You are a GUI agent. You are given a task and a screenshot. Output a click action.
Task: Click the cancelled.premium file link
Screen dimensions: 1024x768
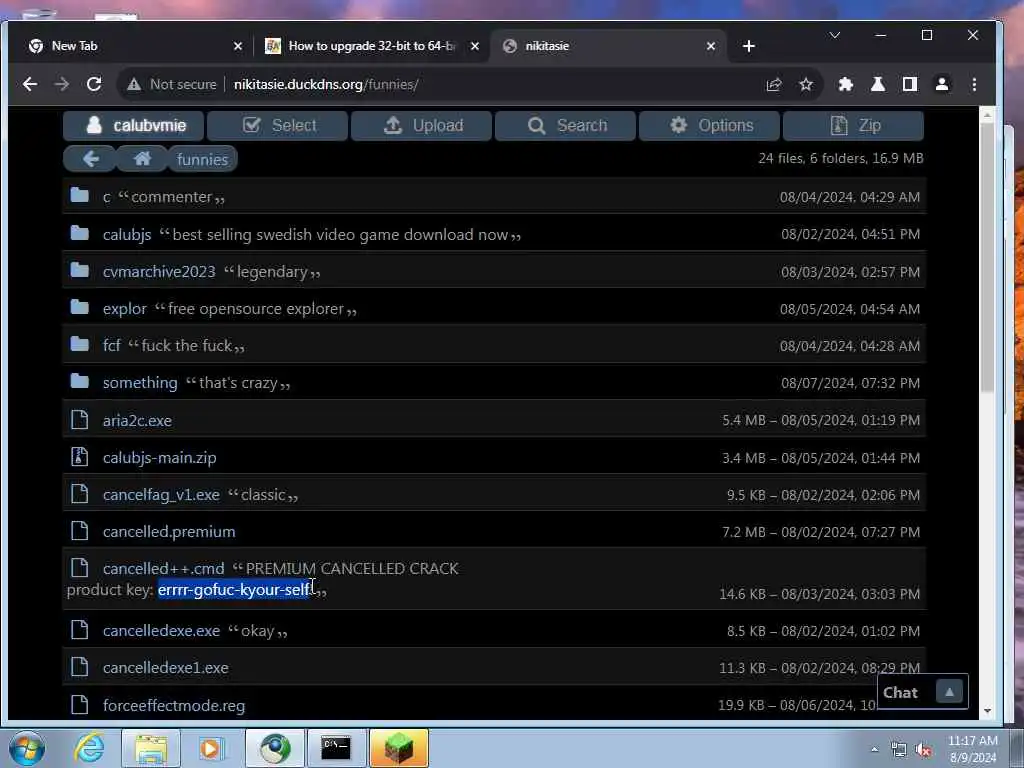pyautogui.click(x=169, y=532)
